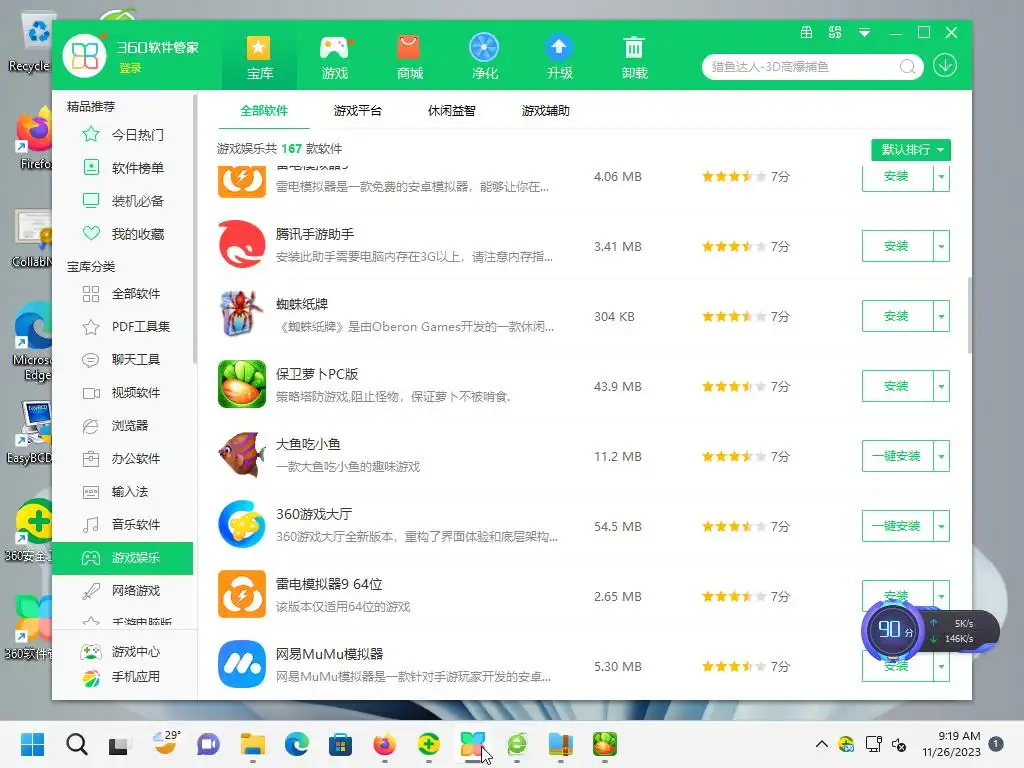Open 软件榜单 in sidebar

tap(123, 168)
